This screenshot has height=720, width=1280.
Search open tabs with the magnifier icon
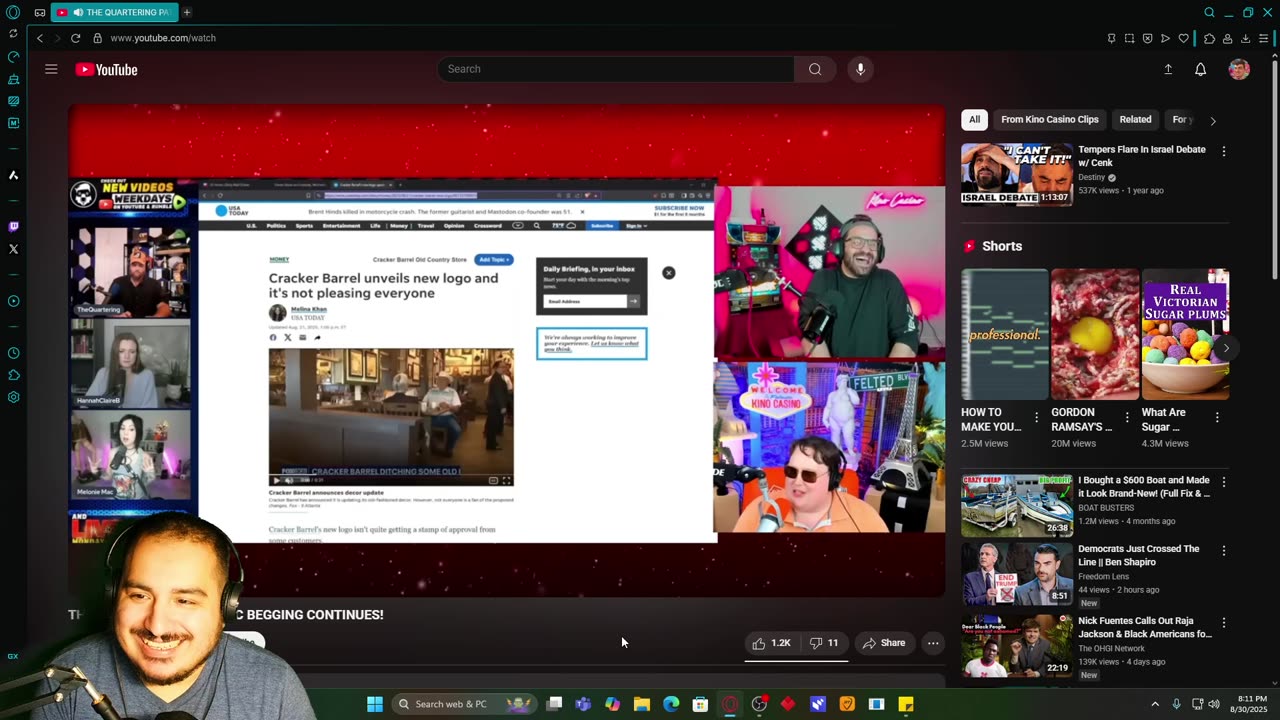(x=1209, y=12)
